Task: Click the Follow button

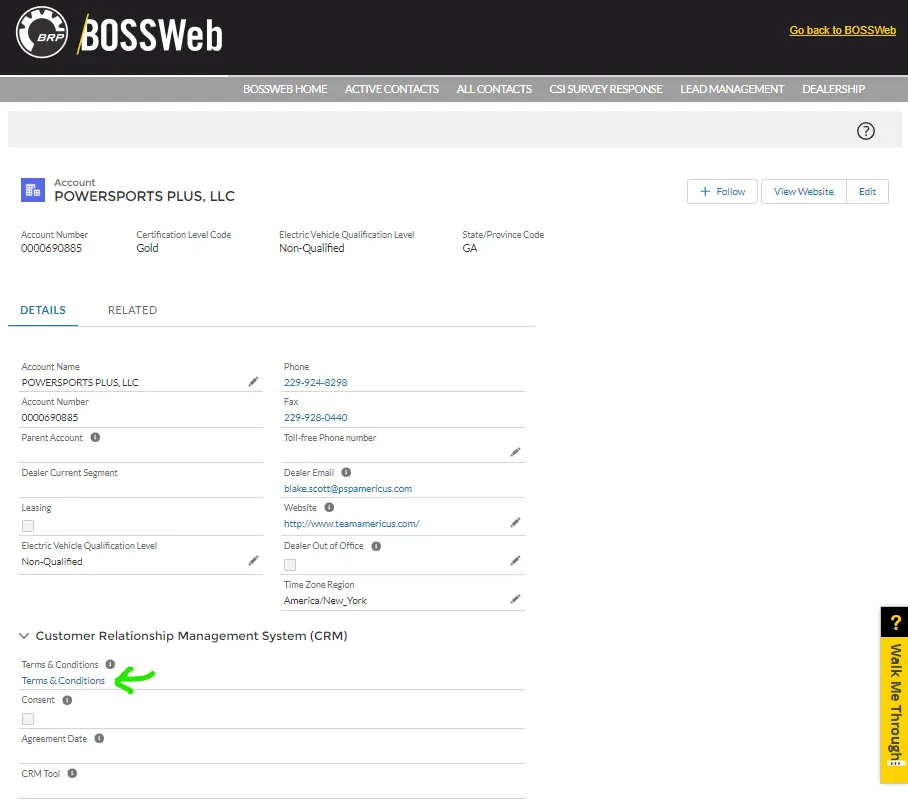Action: click(x=722, y=191)
